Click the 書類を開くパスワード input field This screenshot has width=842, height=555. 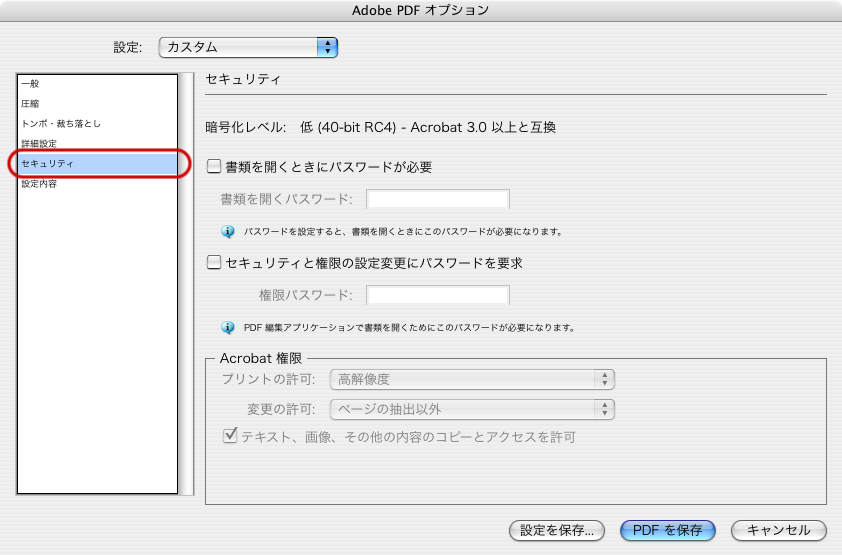tap(438, 199)
